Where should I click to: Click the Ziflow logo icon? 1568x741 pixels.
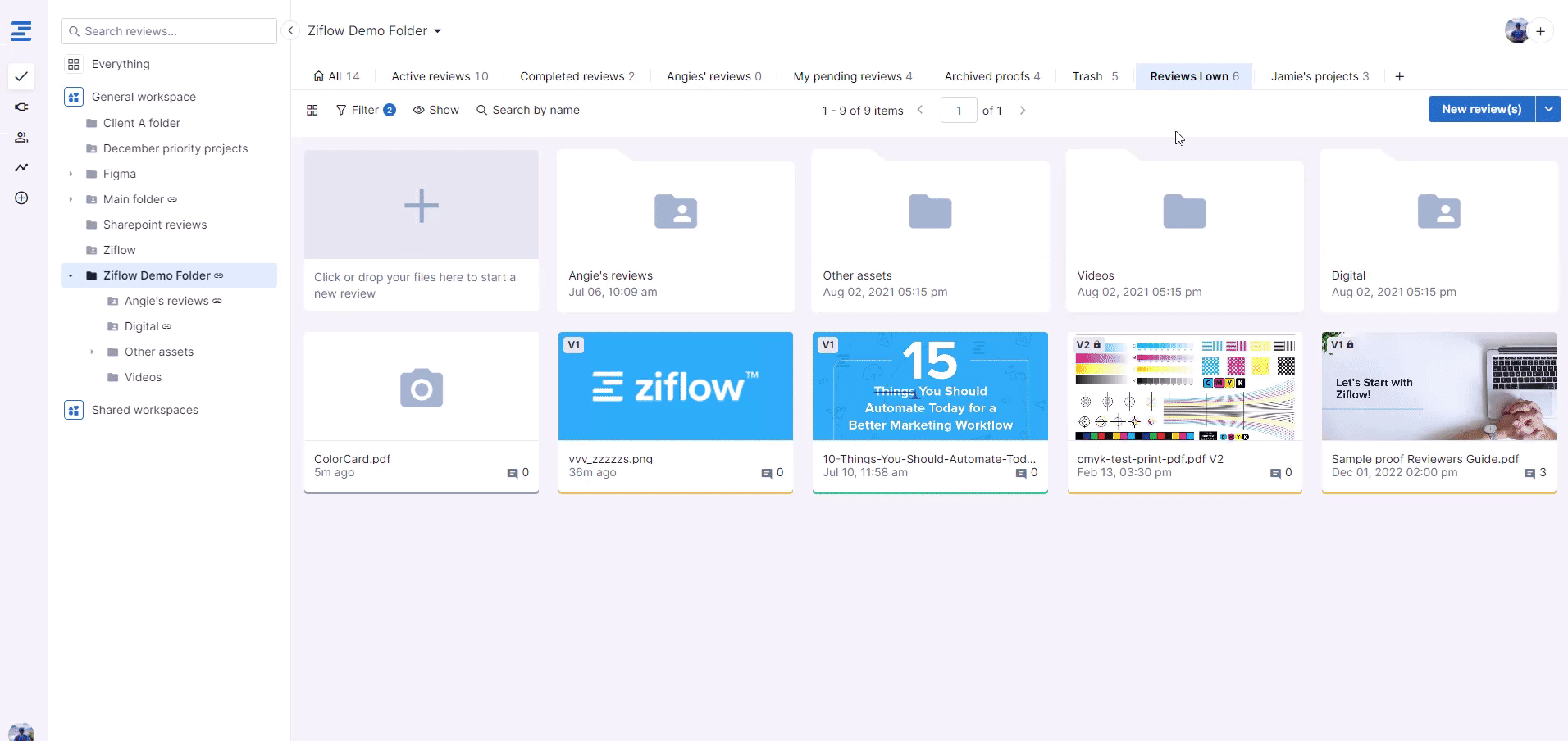pyautogui.click(x=21, y=31)
